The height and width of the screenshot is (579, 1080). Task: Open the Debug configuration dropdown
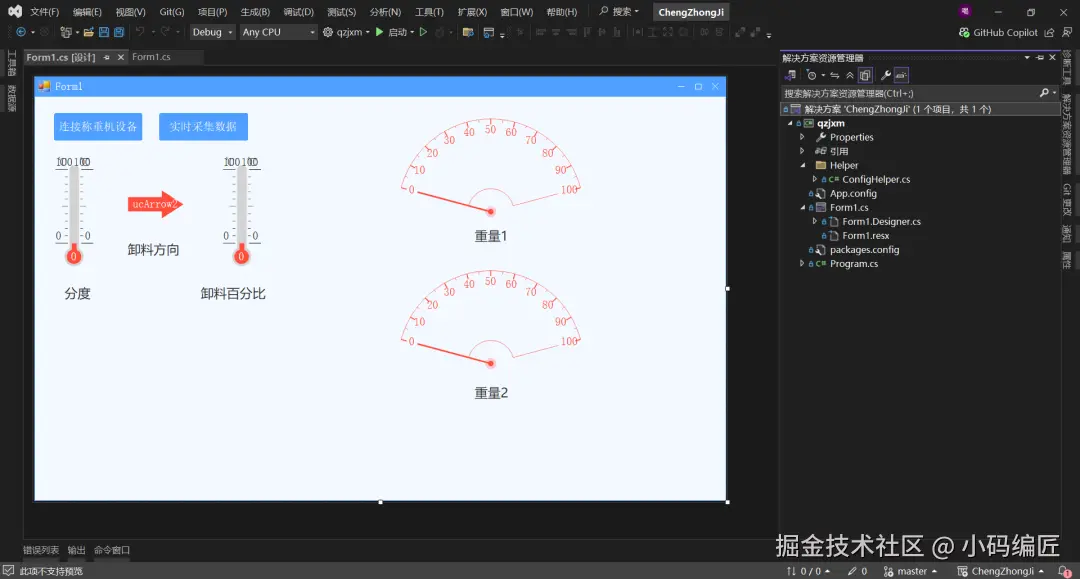tap(213, 32)
